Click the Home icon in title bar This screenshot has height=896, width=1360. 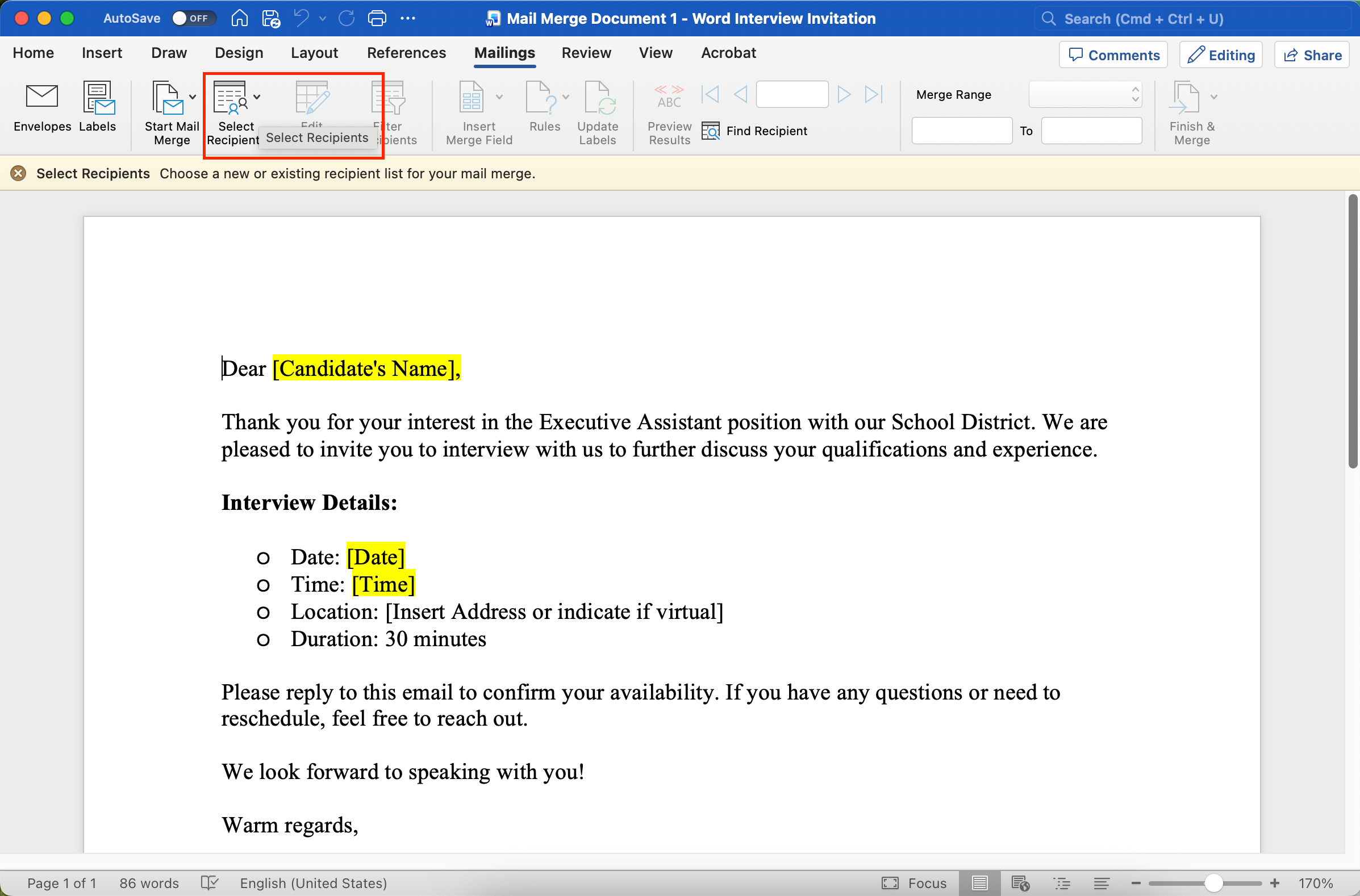tap(239, 18)
